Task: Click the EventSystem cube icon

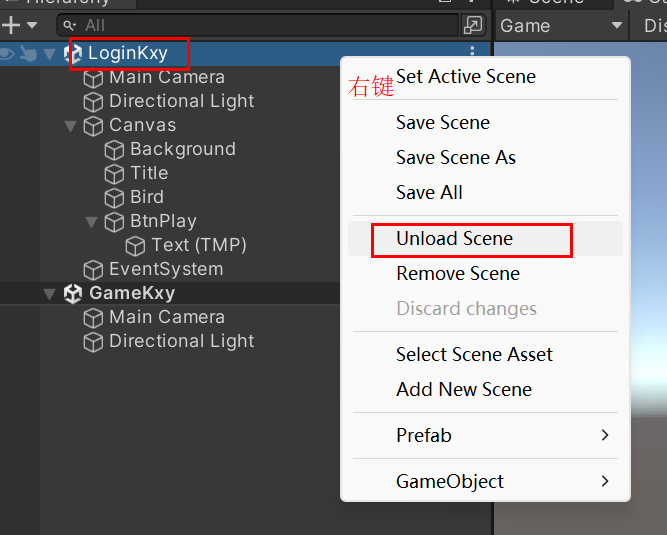Action: click(x=94, y=269)
